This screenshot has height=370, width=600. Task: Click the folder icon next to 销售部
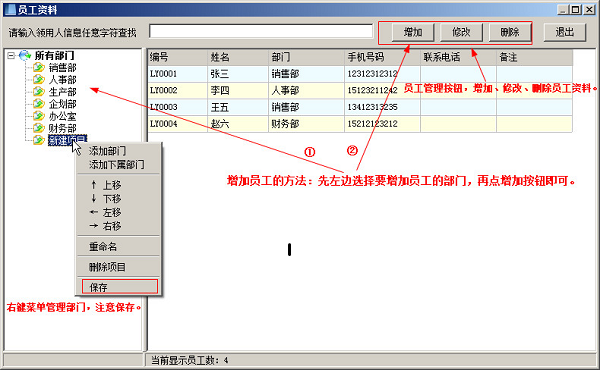coord(39,67)
